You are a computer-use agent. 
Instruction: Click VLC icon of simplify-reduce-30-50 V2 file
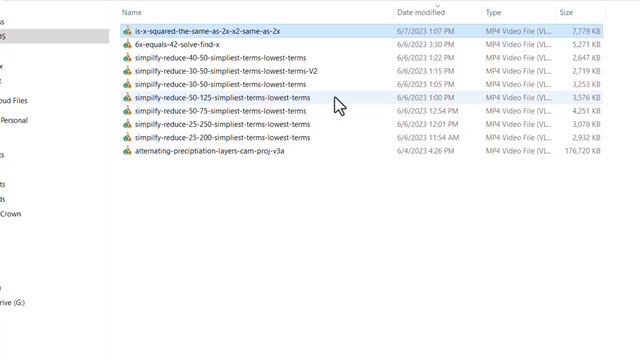pos(127,71)
